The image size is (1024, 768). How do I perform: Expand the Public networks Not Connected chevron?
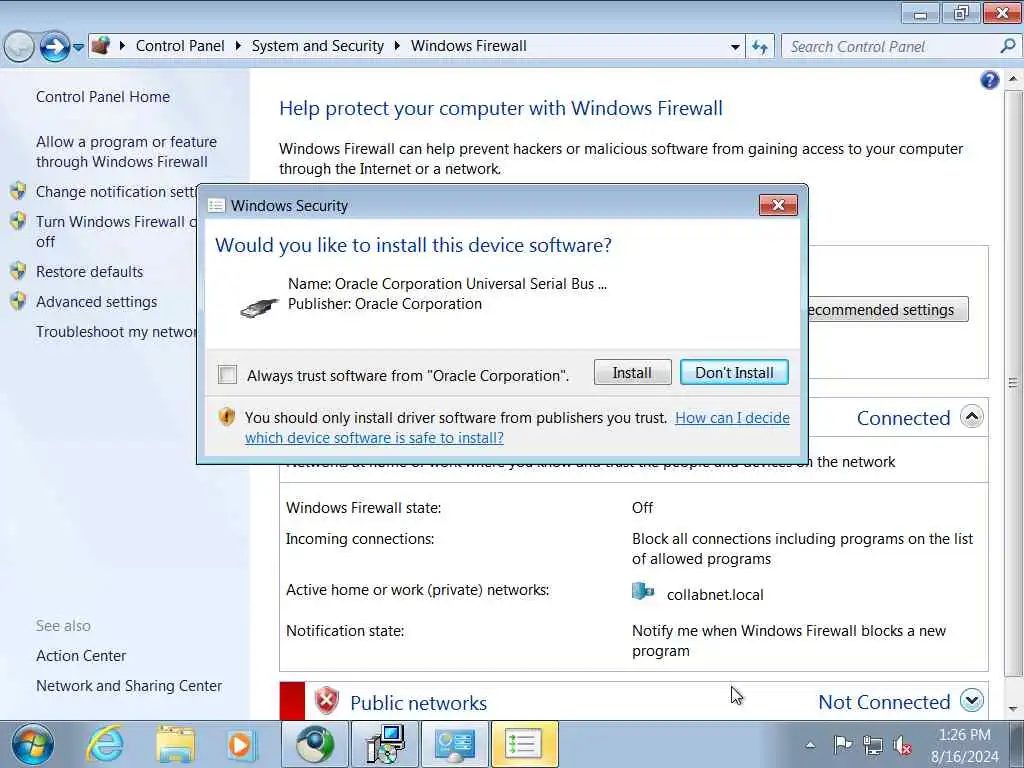pos(972,701)
